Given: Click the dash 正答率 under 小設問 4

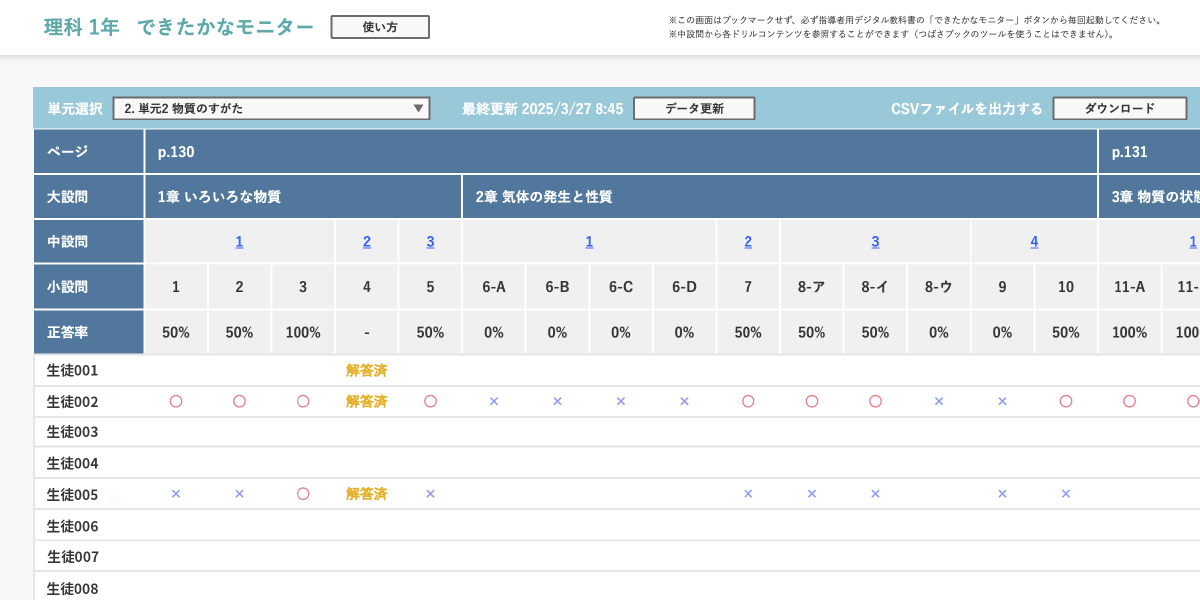Looking at the screenshot, I should pyautogui.click(x=367, y=333).
